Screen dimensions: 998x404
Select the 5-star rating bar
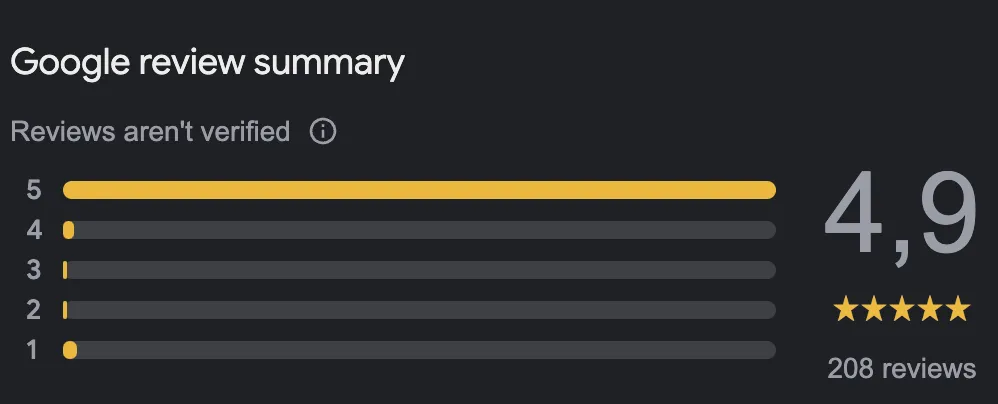pyautogui.click(x=419, y=190)
